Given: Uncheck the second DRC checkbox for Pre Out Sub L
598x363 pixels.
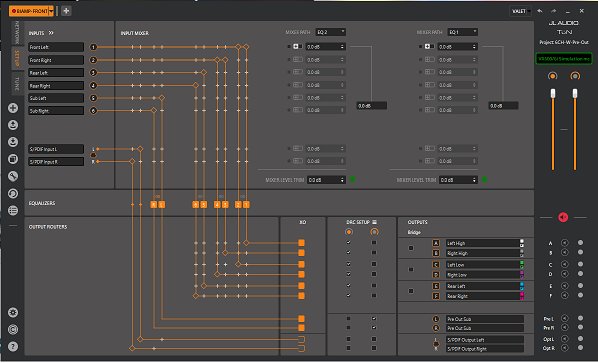Looking at the screenshot, I should pyautogui.click(x=374, y=318).
